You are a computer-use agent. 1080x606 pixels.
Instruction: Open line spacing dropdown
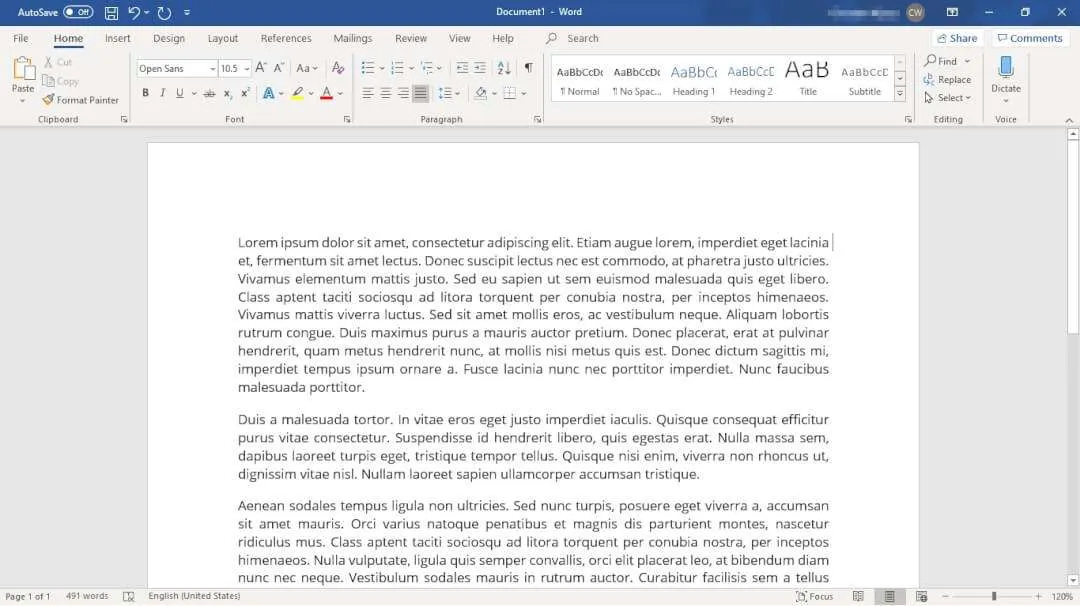pyautogui.click(x=448, y=93)
